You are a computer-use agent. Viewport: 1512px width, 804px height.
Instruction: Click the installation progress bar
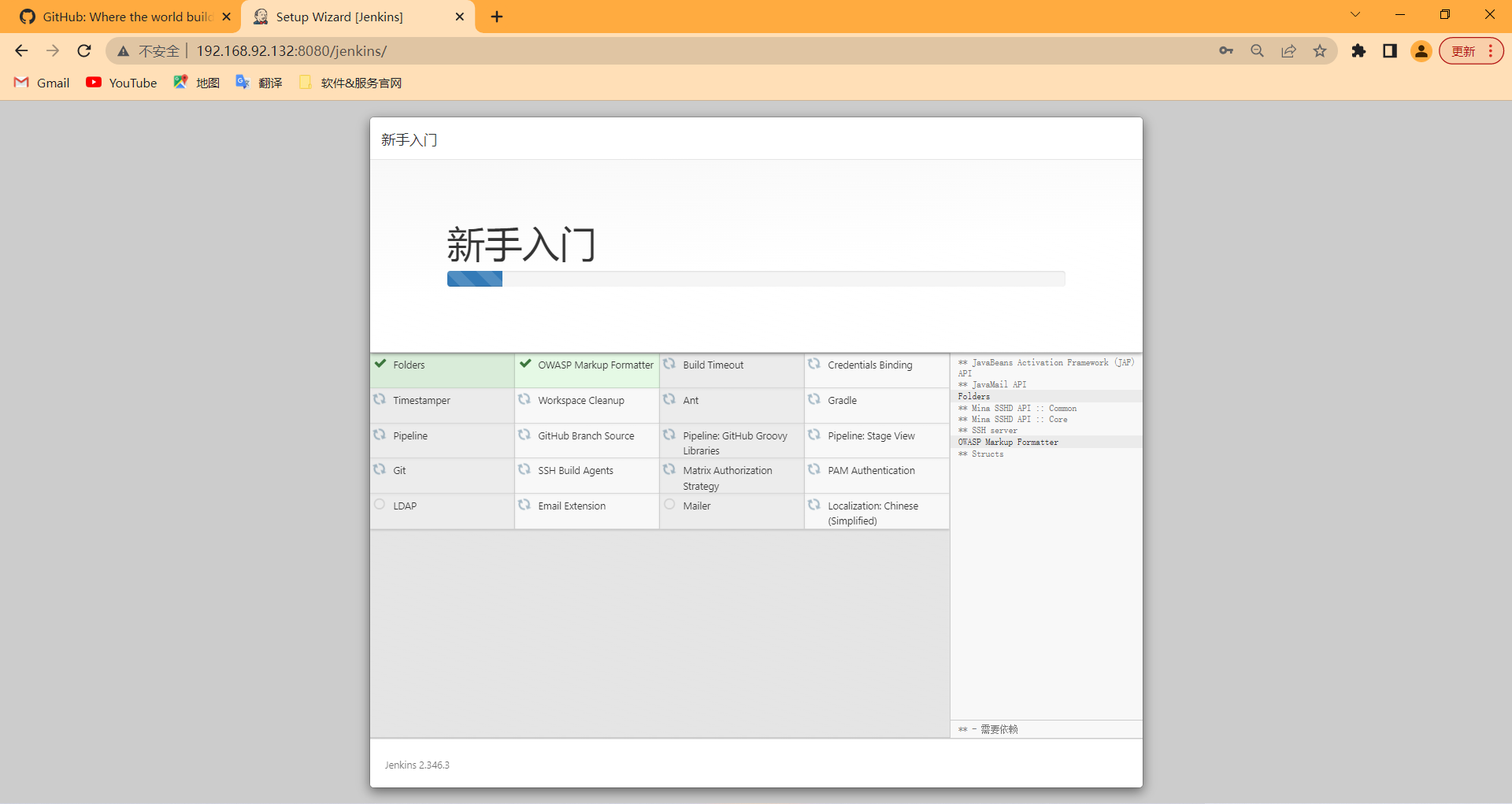tap(756, 279)
